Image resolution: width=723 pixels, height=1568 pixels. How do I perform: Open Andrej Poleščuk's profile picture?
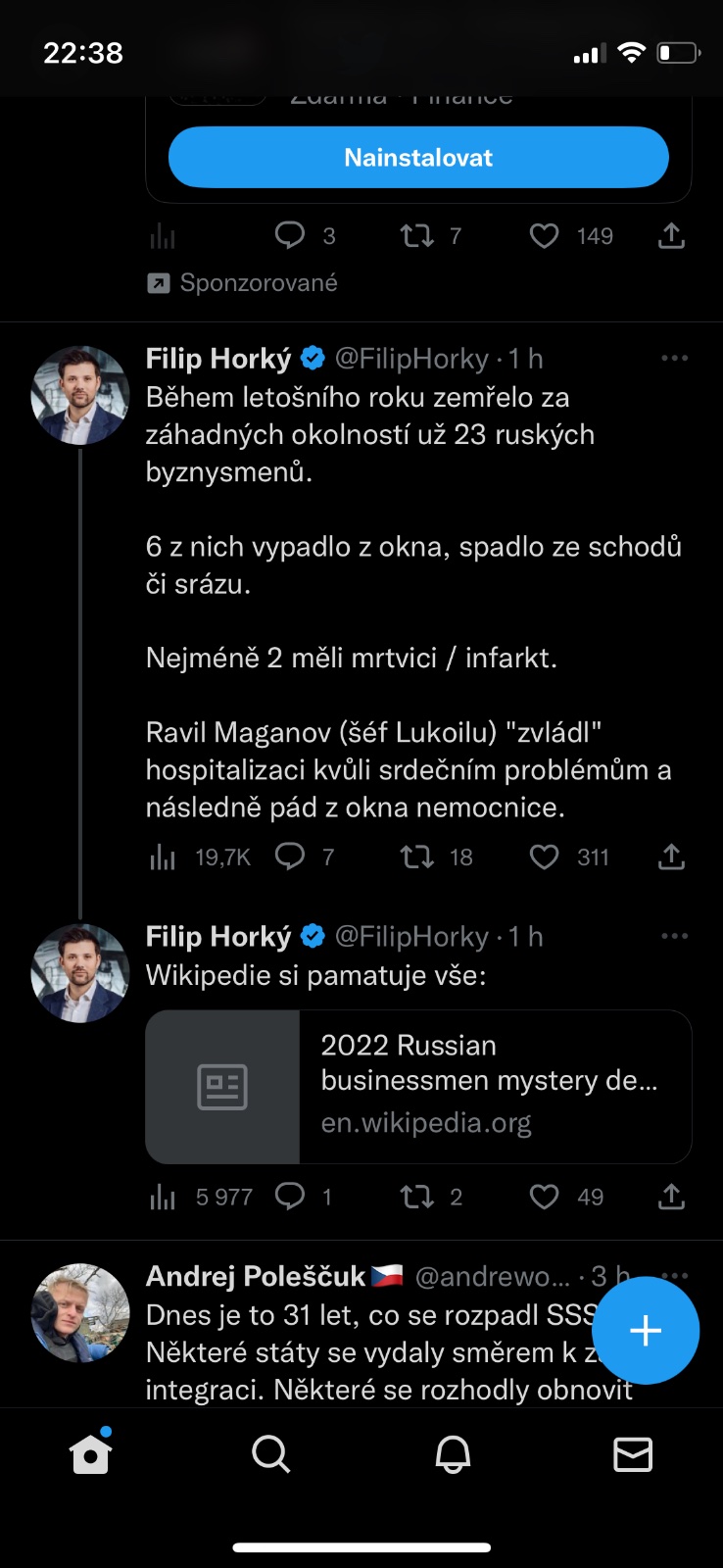(x=80, y=1313)
